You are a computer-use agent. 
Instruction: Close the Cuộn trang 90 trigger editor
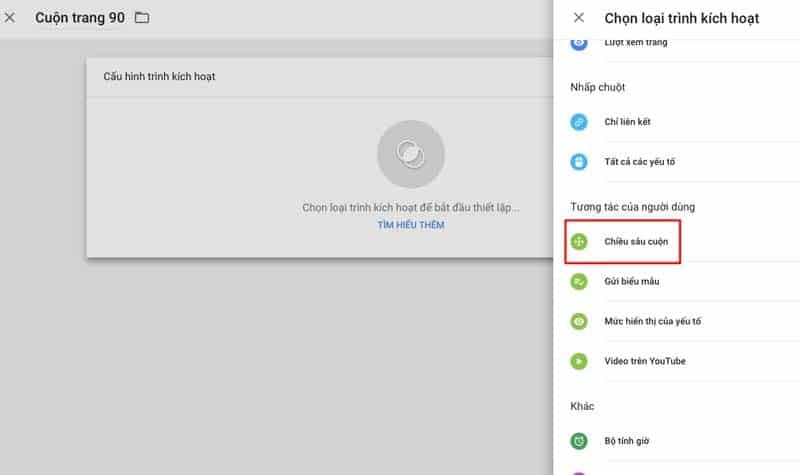pos(10,18)
